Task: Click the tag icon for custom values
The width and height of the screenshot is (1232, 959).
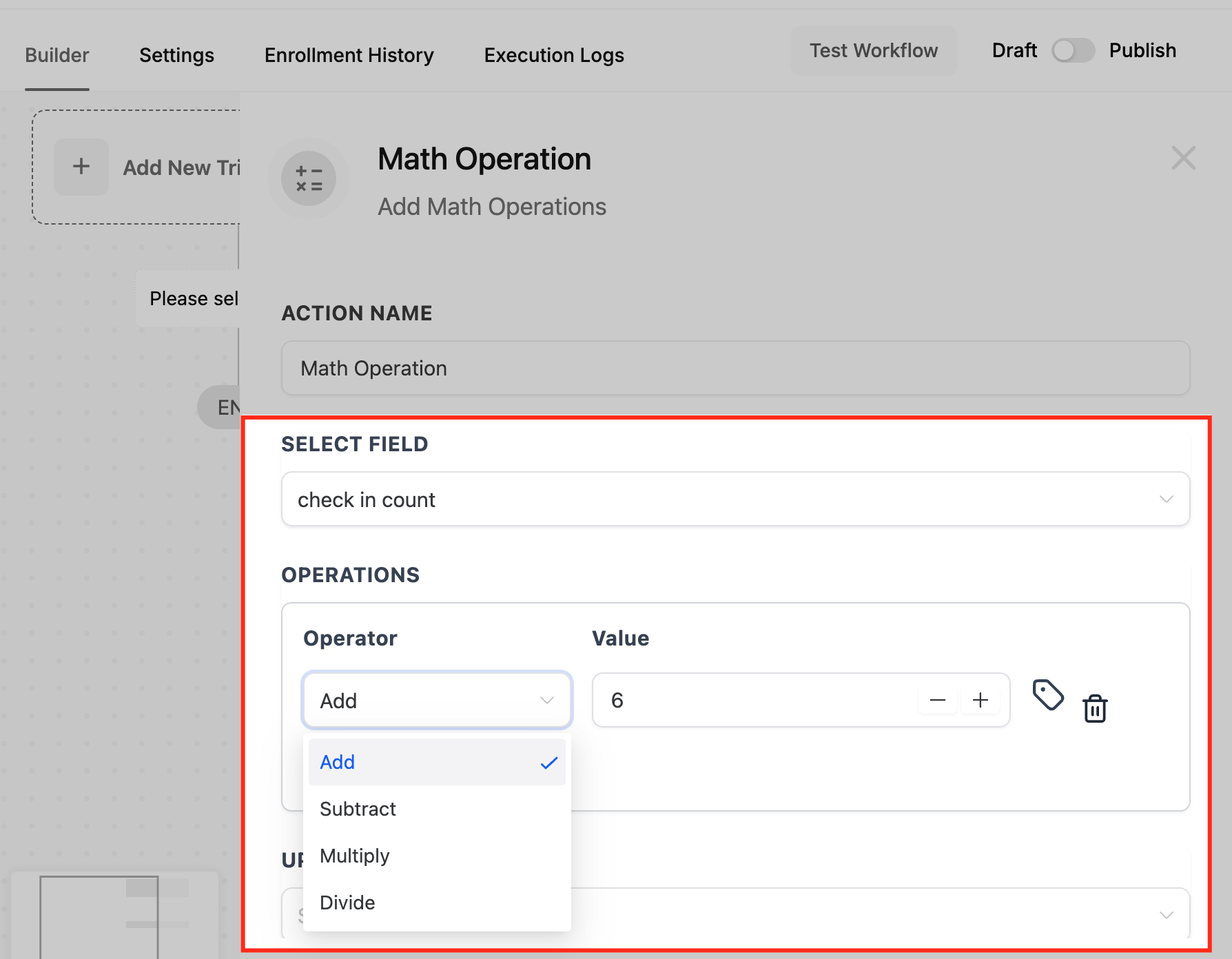Action: click(x=1048, y=694)
